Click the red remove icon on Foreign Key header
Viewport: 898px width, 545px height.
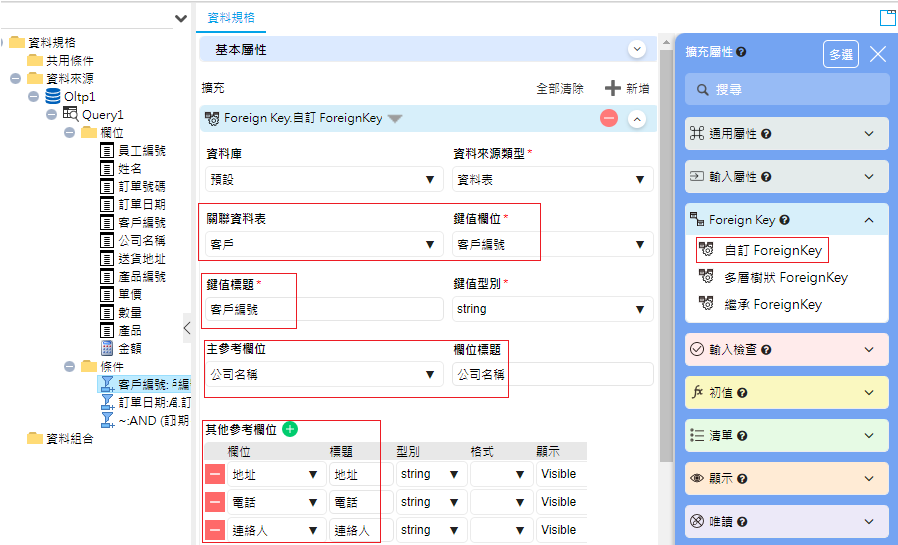pyautogui.click(x=609, y=119)
